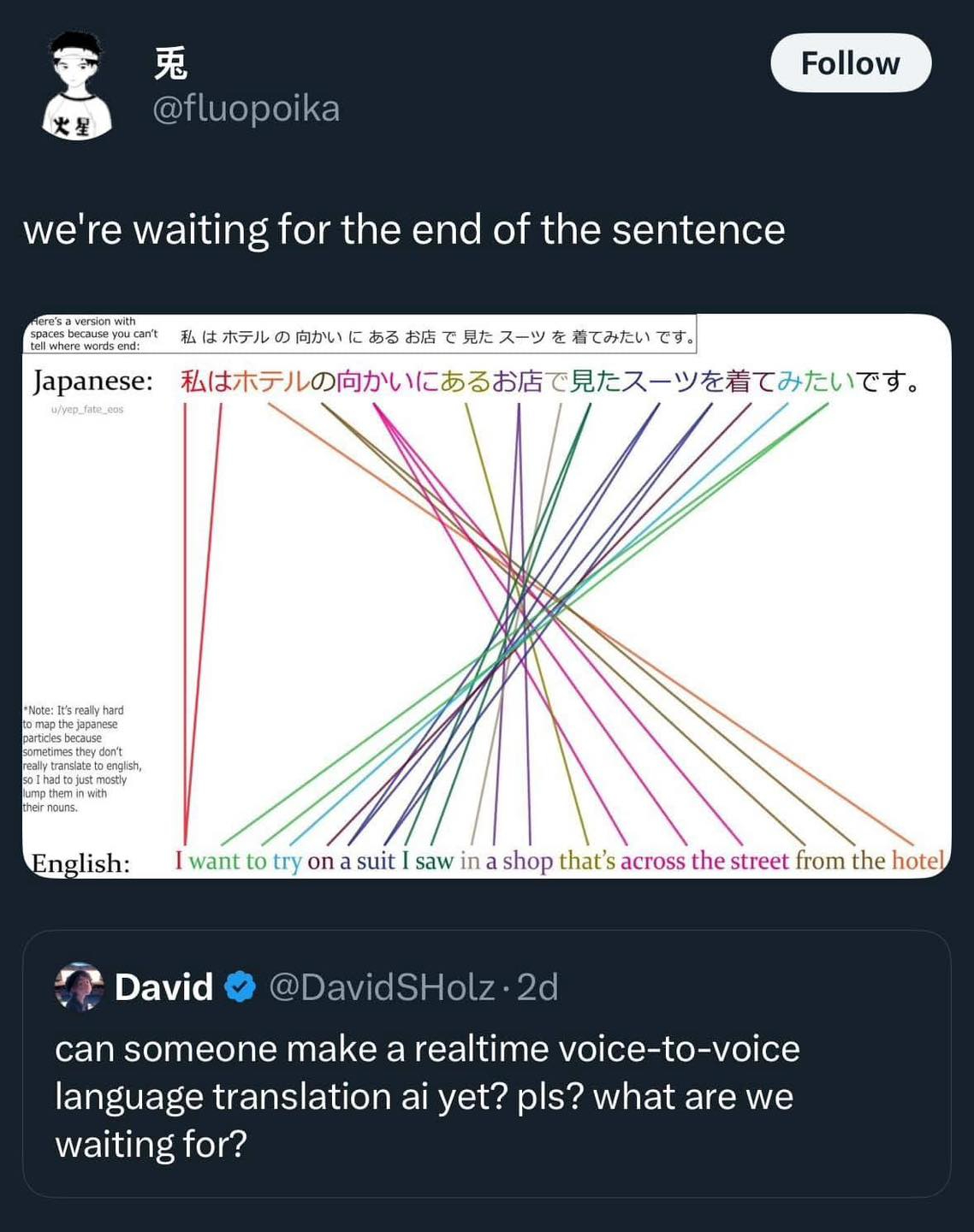
Task: Click the blue verified badge next to David
Action: point(241,986)
